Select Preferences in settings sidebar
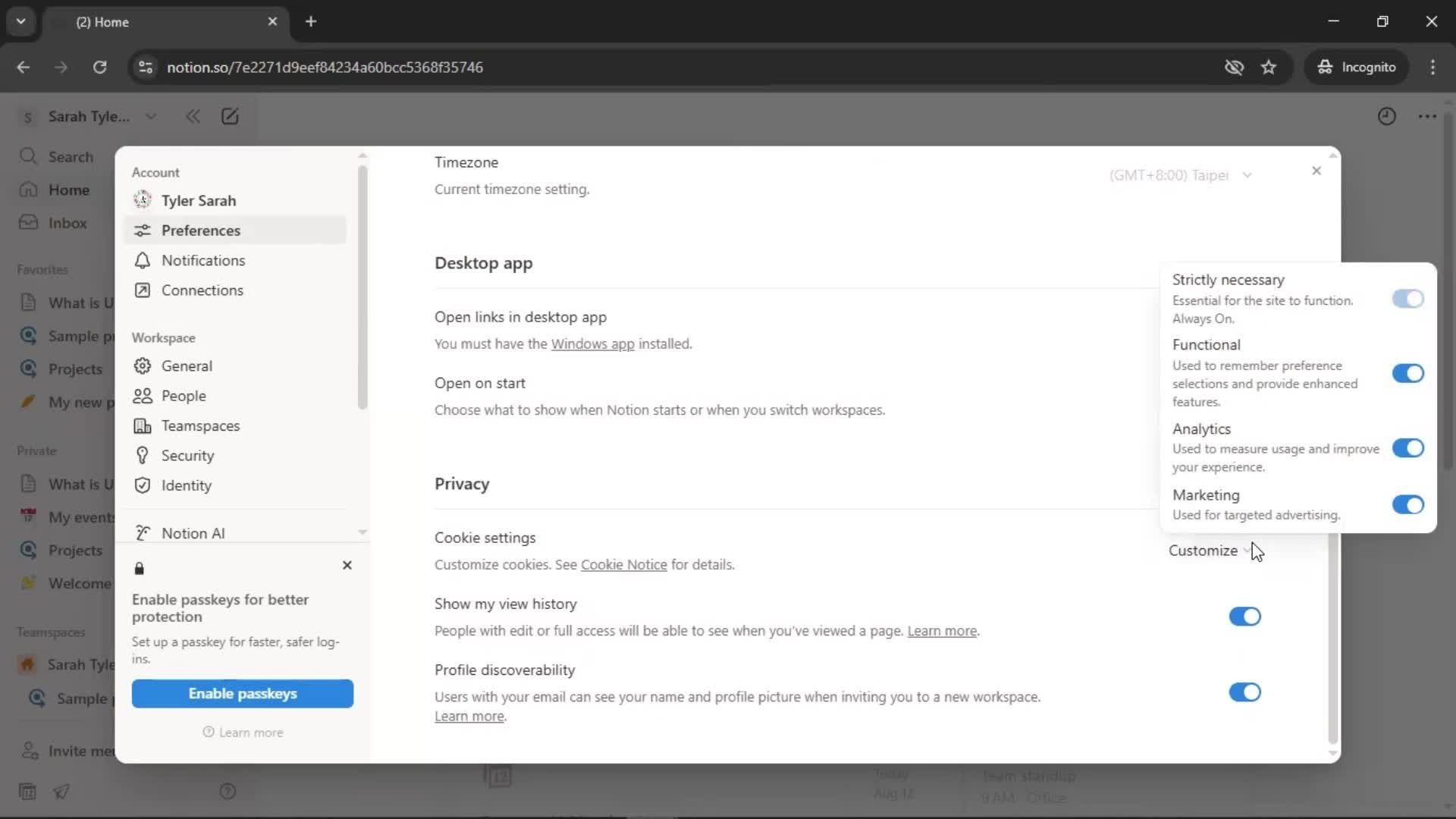Screen dimensions: 1456x819 (x=235, y=230)
